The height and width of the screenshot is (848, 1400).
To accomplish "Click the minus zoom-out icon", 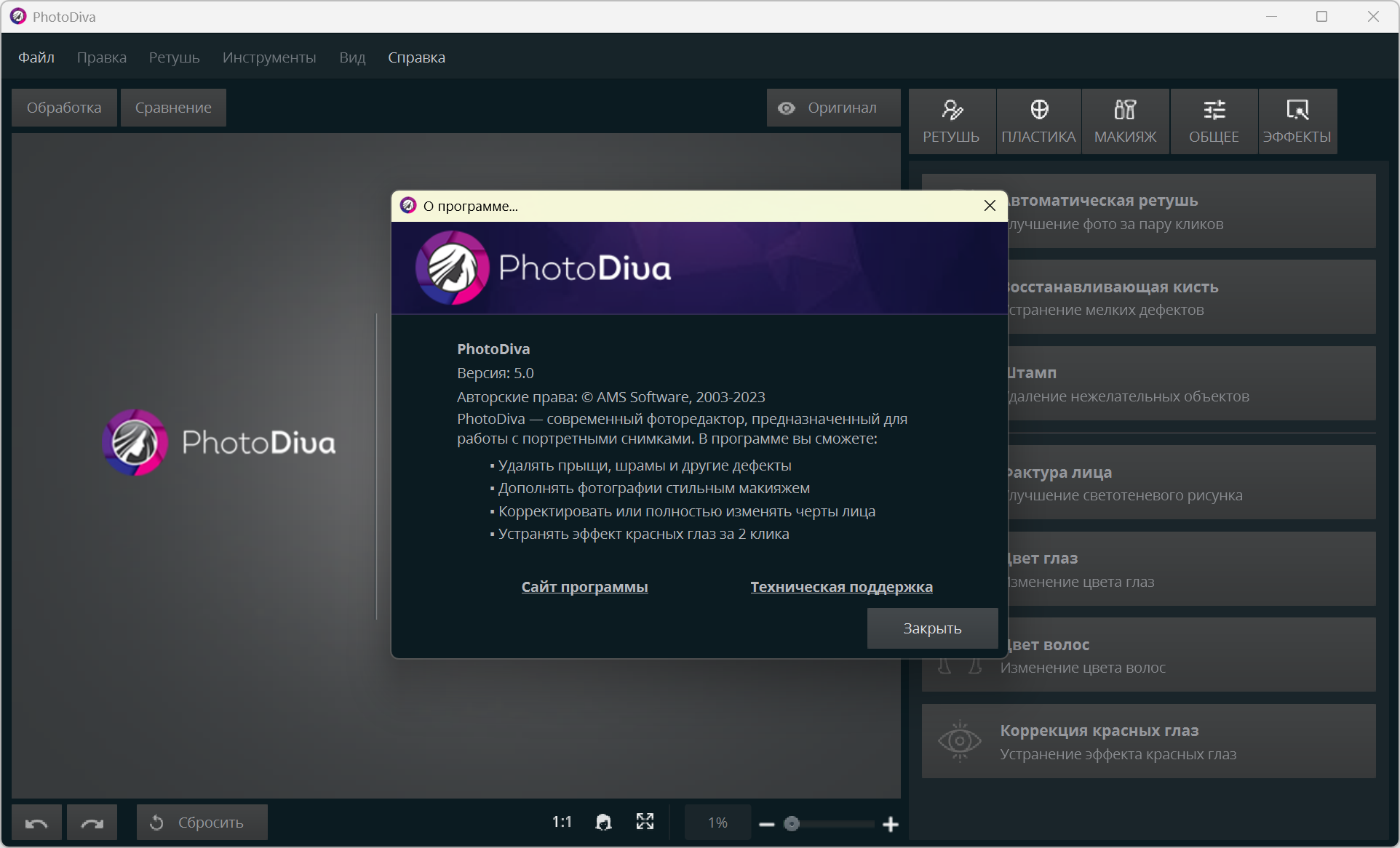I will [x=766, y=824].
